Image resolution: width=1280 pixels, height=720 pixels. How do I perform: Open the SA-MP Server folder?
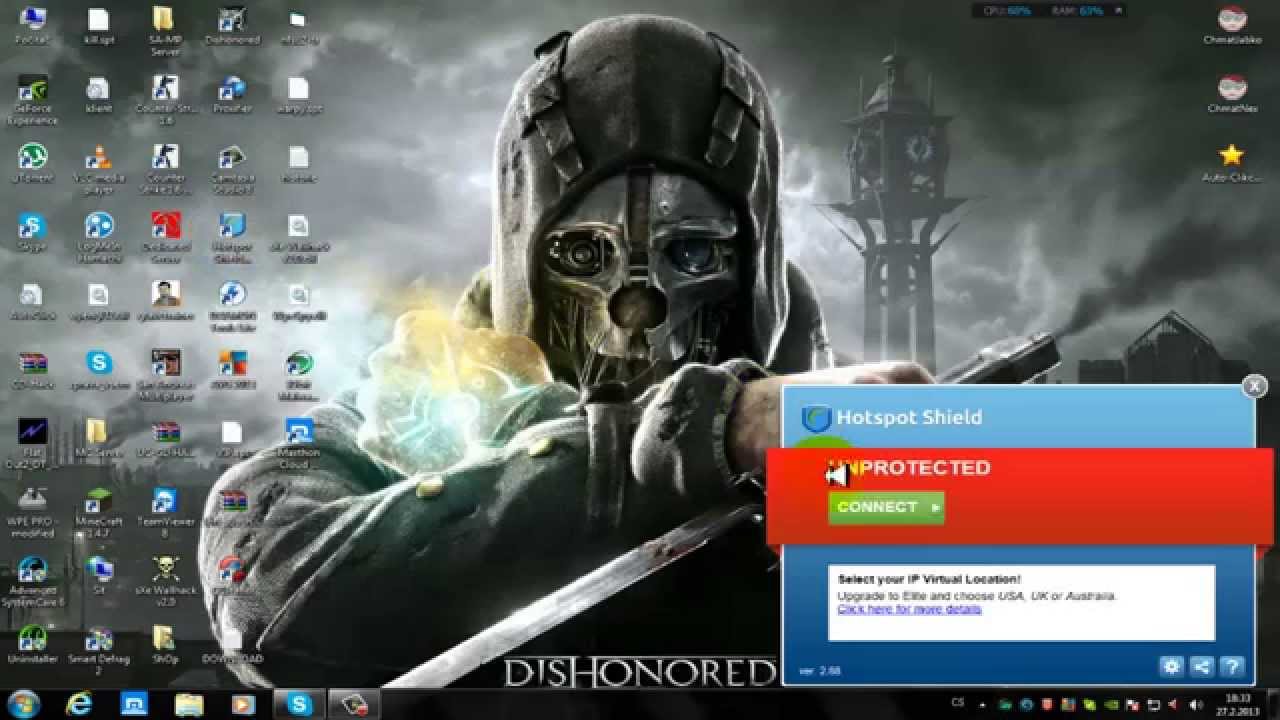pos(164,31)
